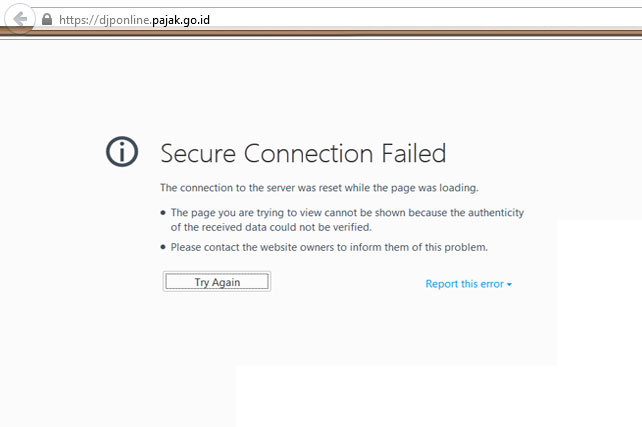Click 'of the received data could not be verified'
The height and width of the screenshot is (427, 642).
pos(271,227)
